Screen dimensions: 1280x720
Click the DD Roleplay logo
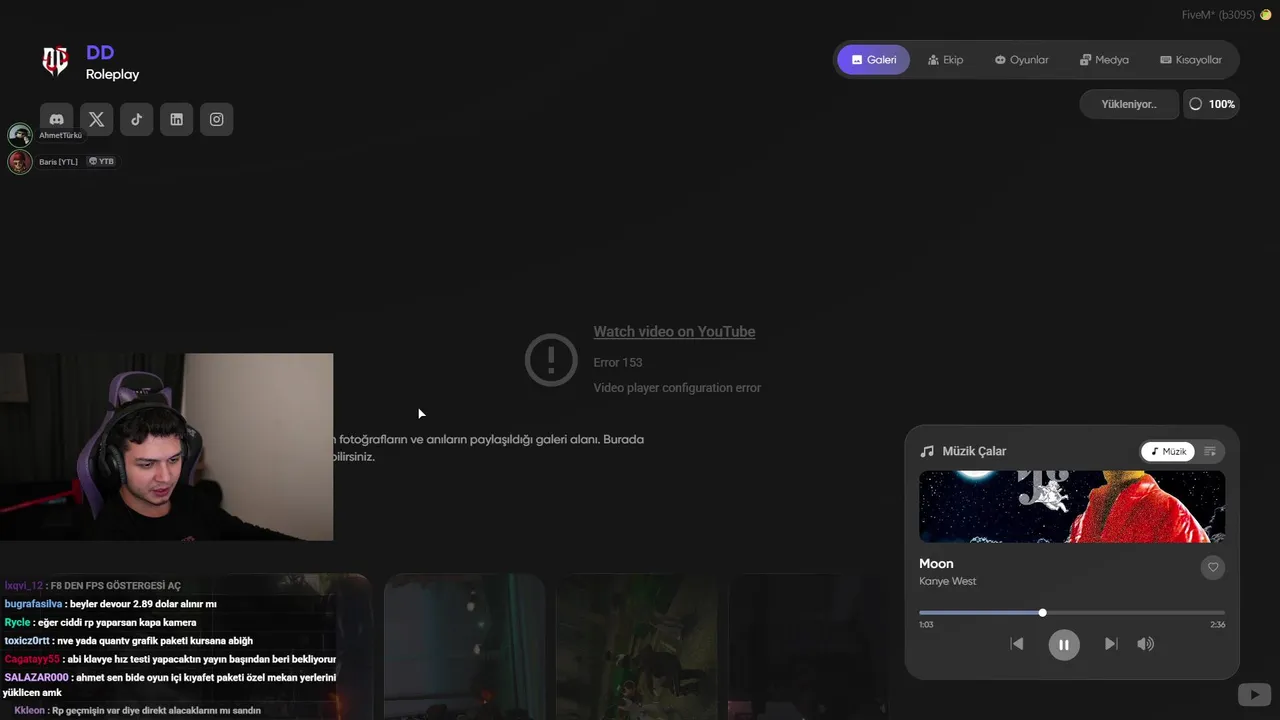point(55,62)
